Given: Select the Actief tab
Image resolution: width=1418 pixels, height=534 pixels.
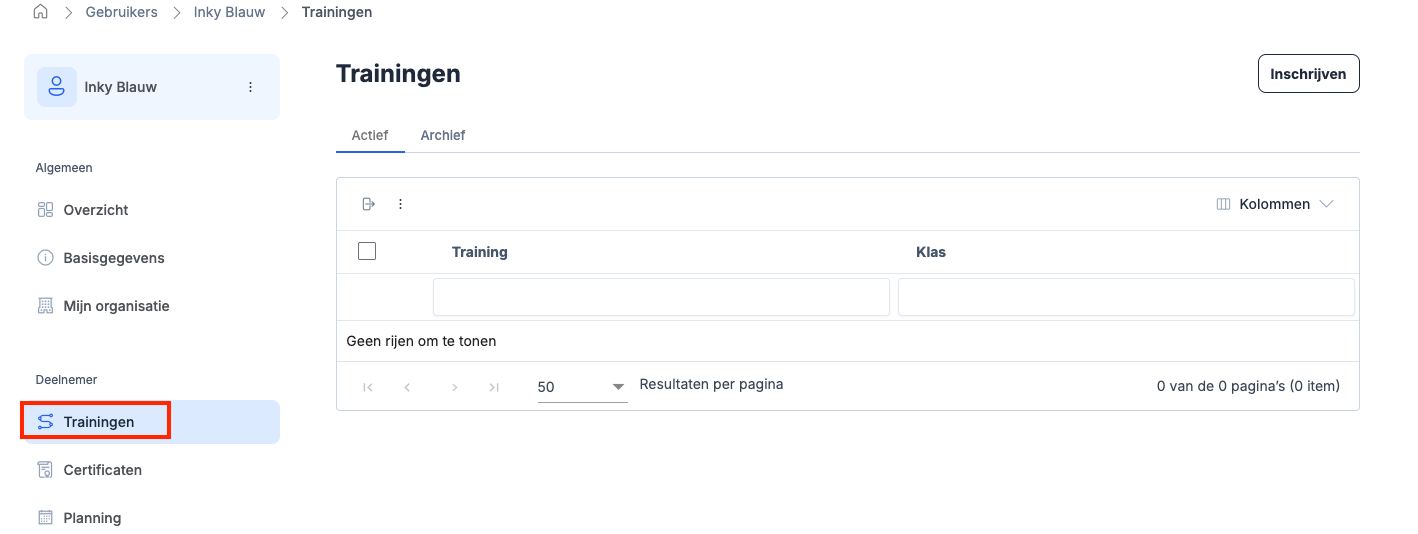Looking at the screenshot, I should pos(370,135).
